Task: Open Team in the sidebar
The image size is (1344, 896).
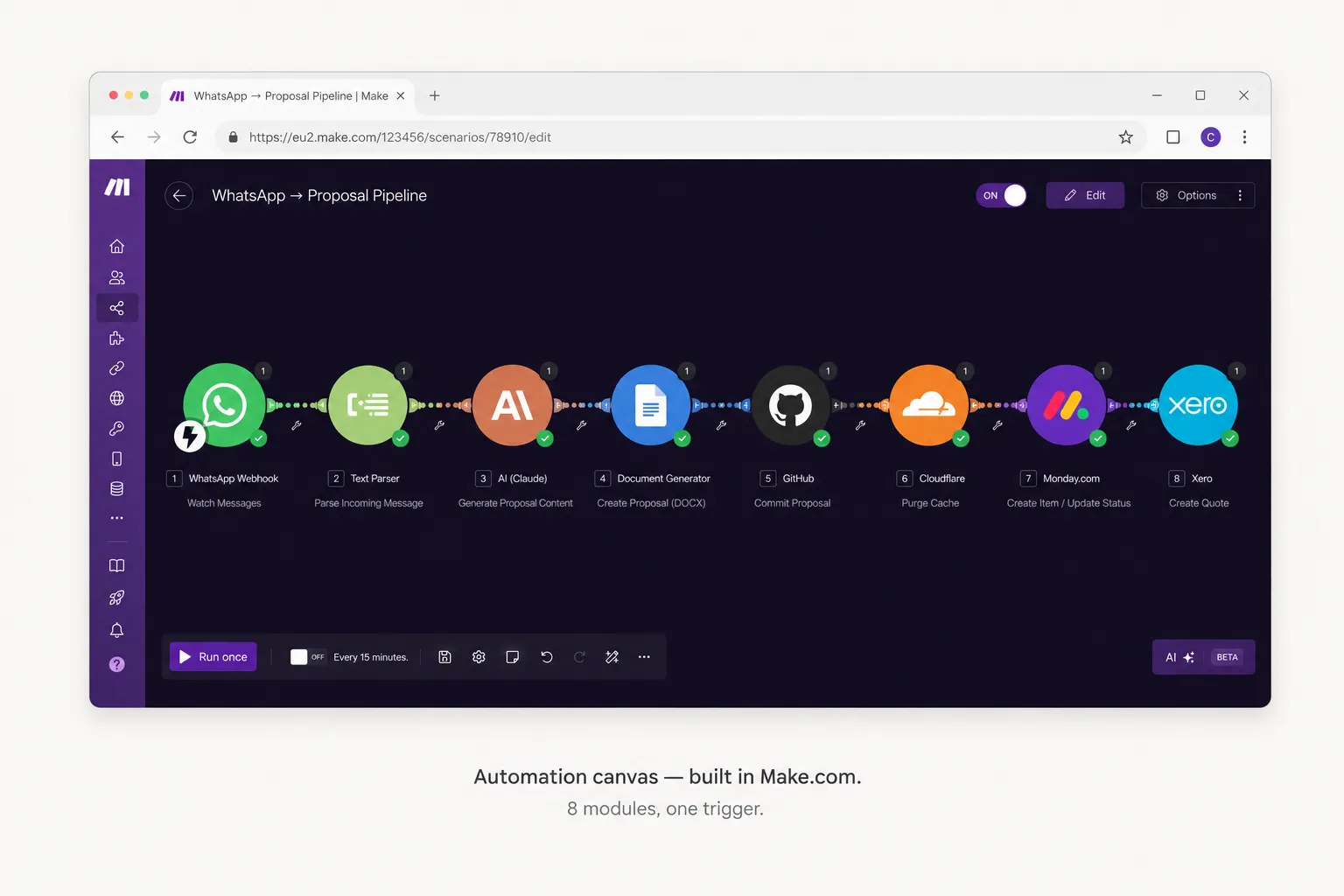Action: [116, 277]
